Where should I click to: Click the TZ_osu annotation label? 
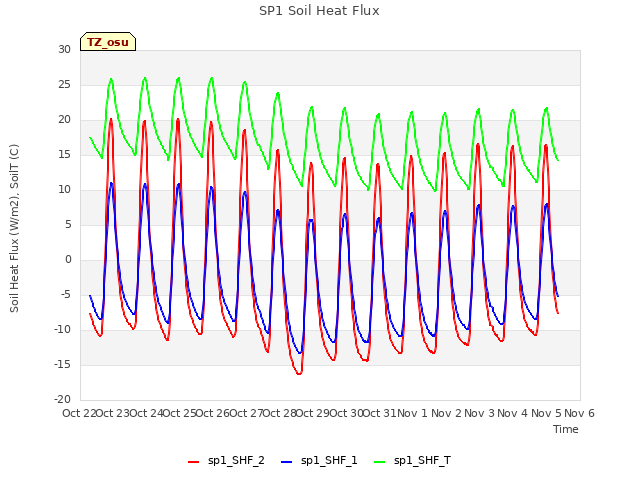click(108, 42)
